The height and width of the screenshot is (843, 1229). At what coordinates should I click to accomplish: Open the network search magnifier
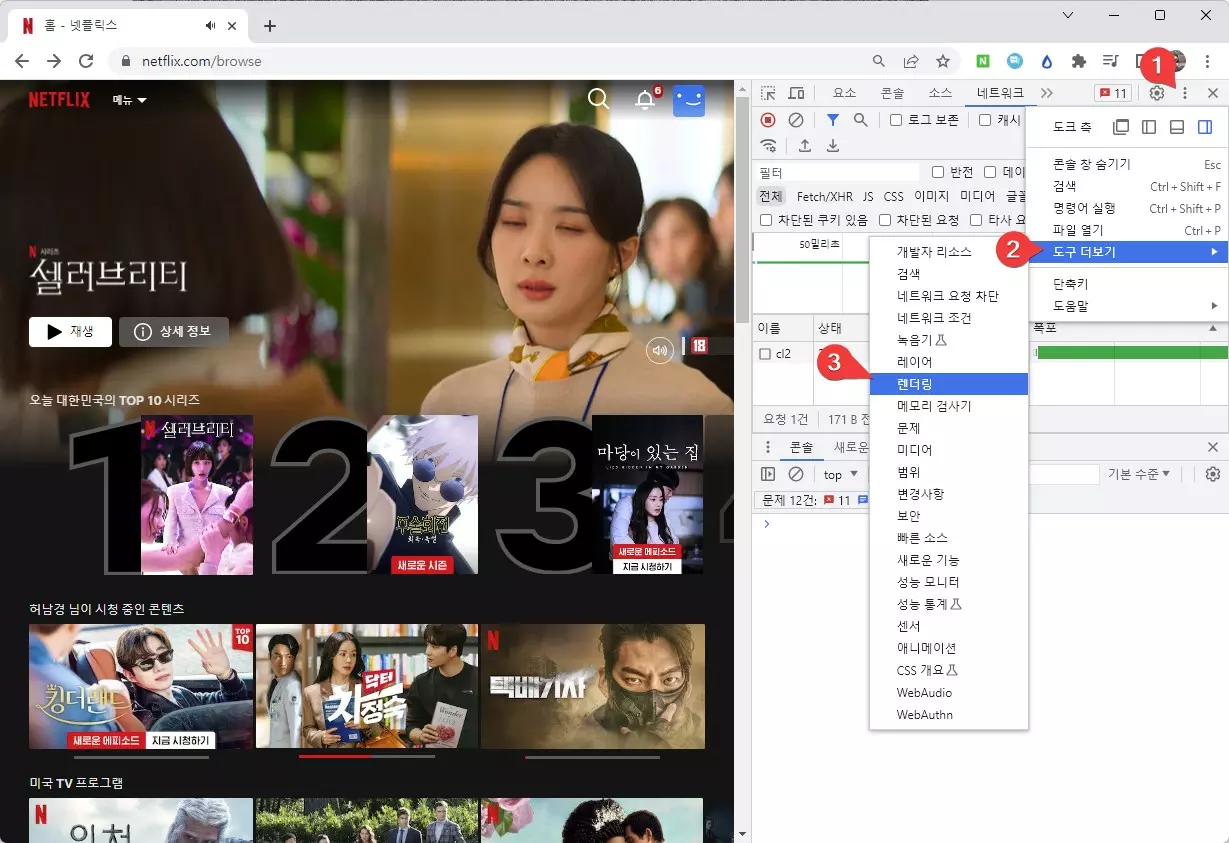[x=860, y=120]
